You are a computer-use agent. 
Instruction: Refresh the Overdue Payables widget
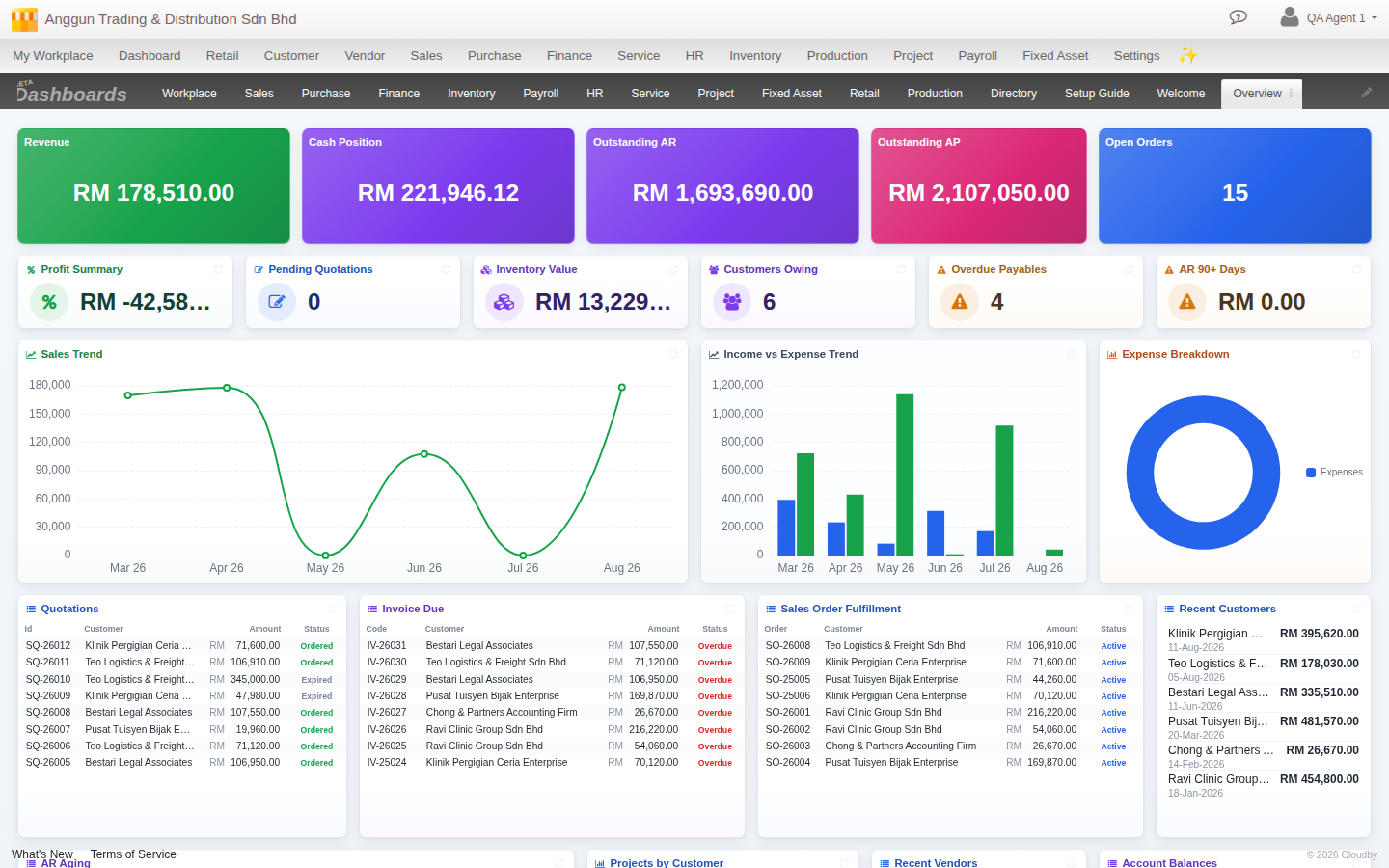tap(1129, 269)
